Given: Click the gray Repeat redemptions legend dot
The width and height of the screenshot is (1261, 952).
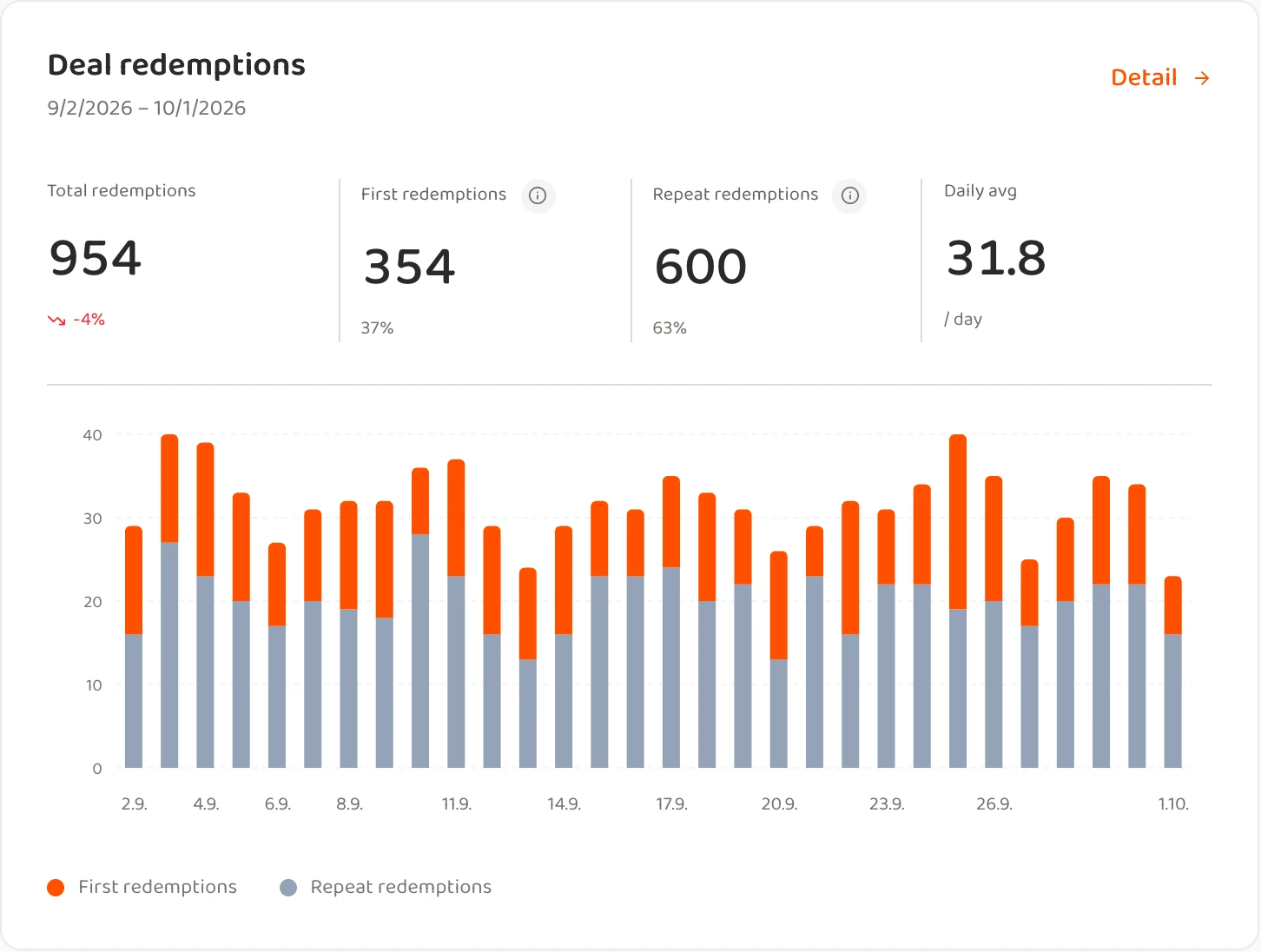Looking at the screenshot, I should 288,888.
